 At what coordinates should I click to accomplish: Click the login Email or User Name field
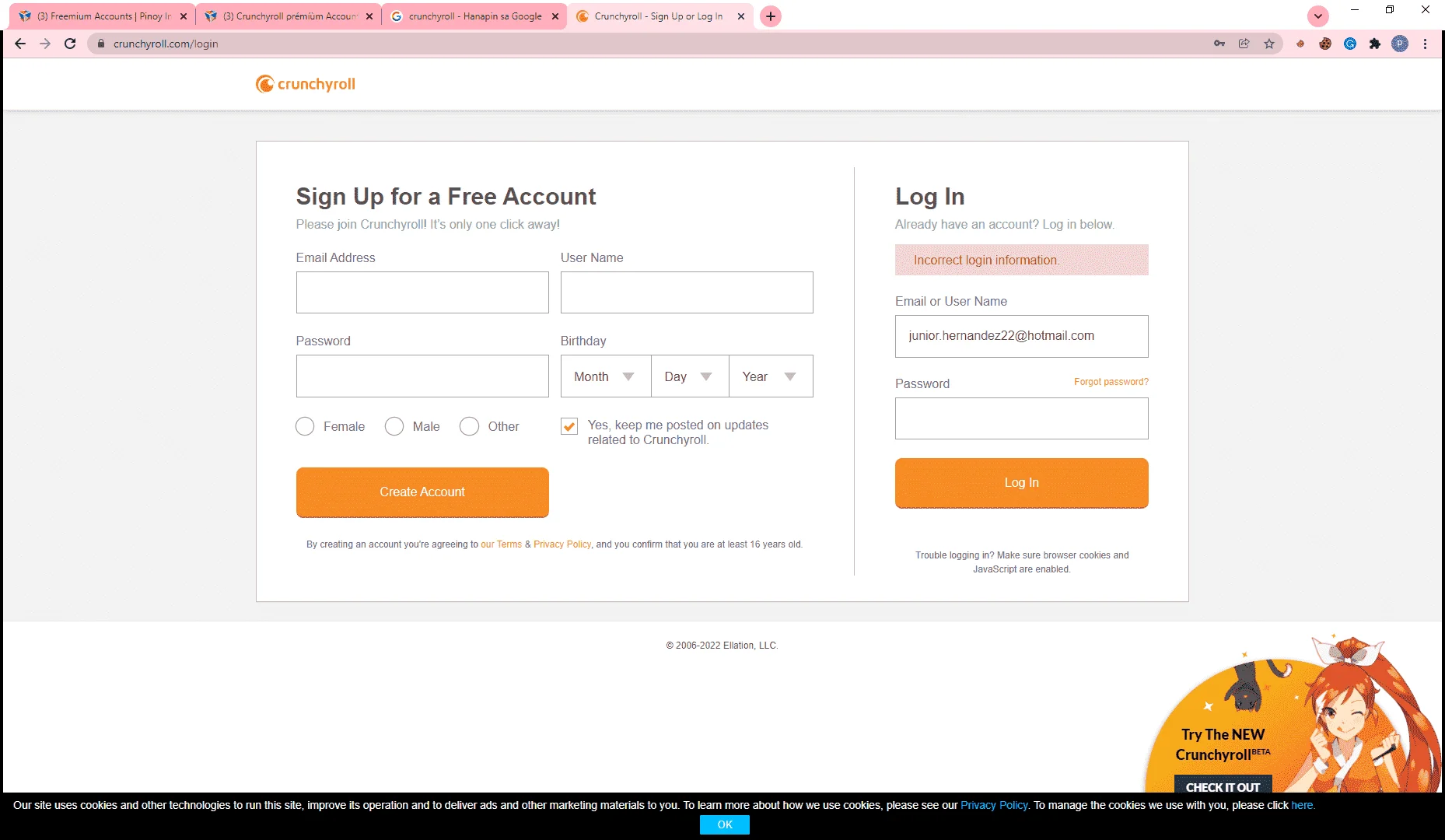1021,336
